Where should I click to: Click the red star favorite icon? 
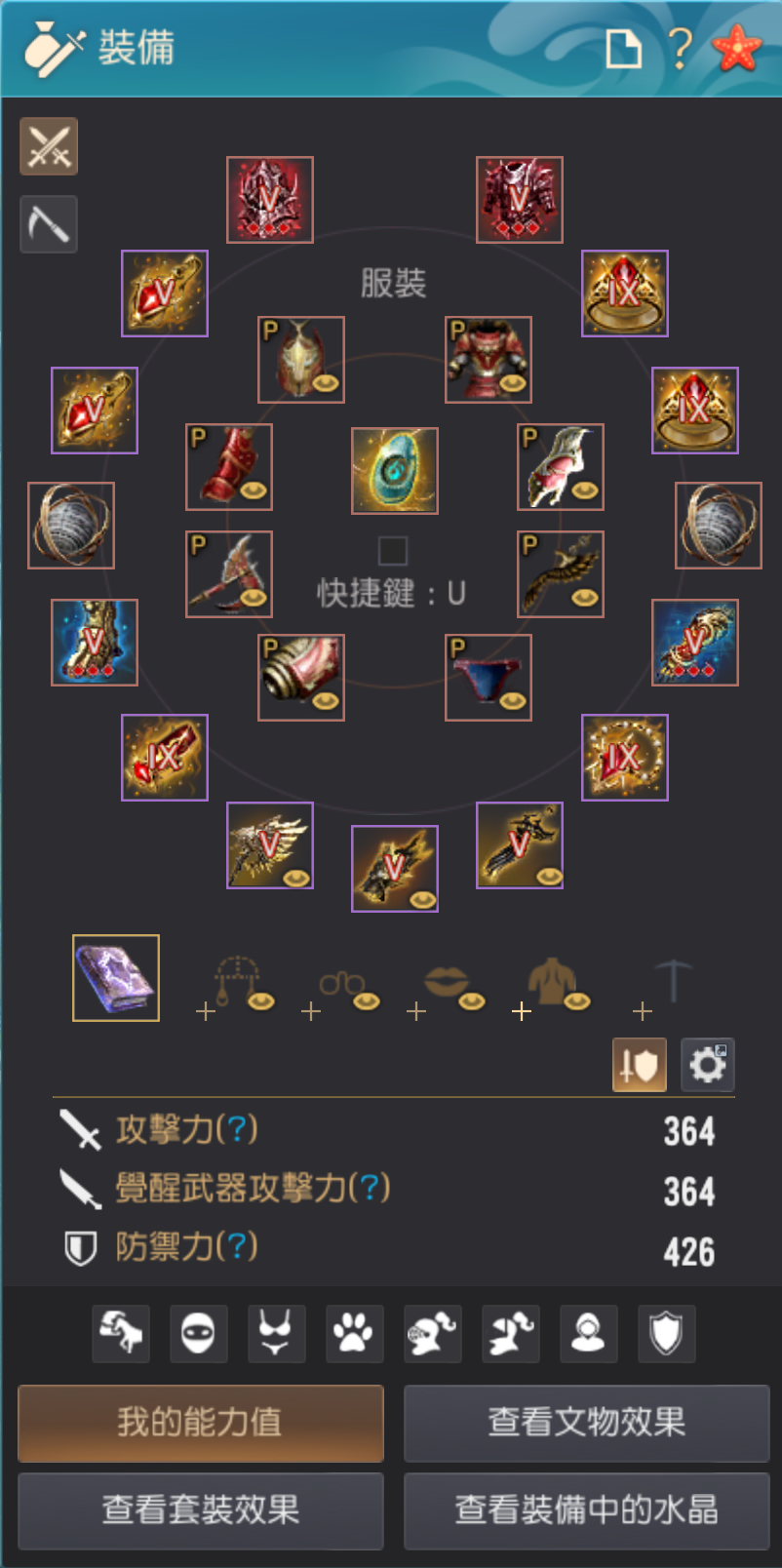(x=737, y=47)
